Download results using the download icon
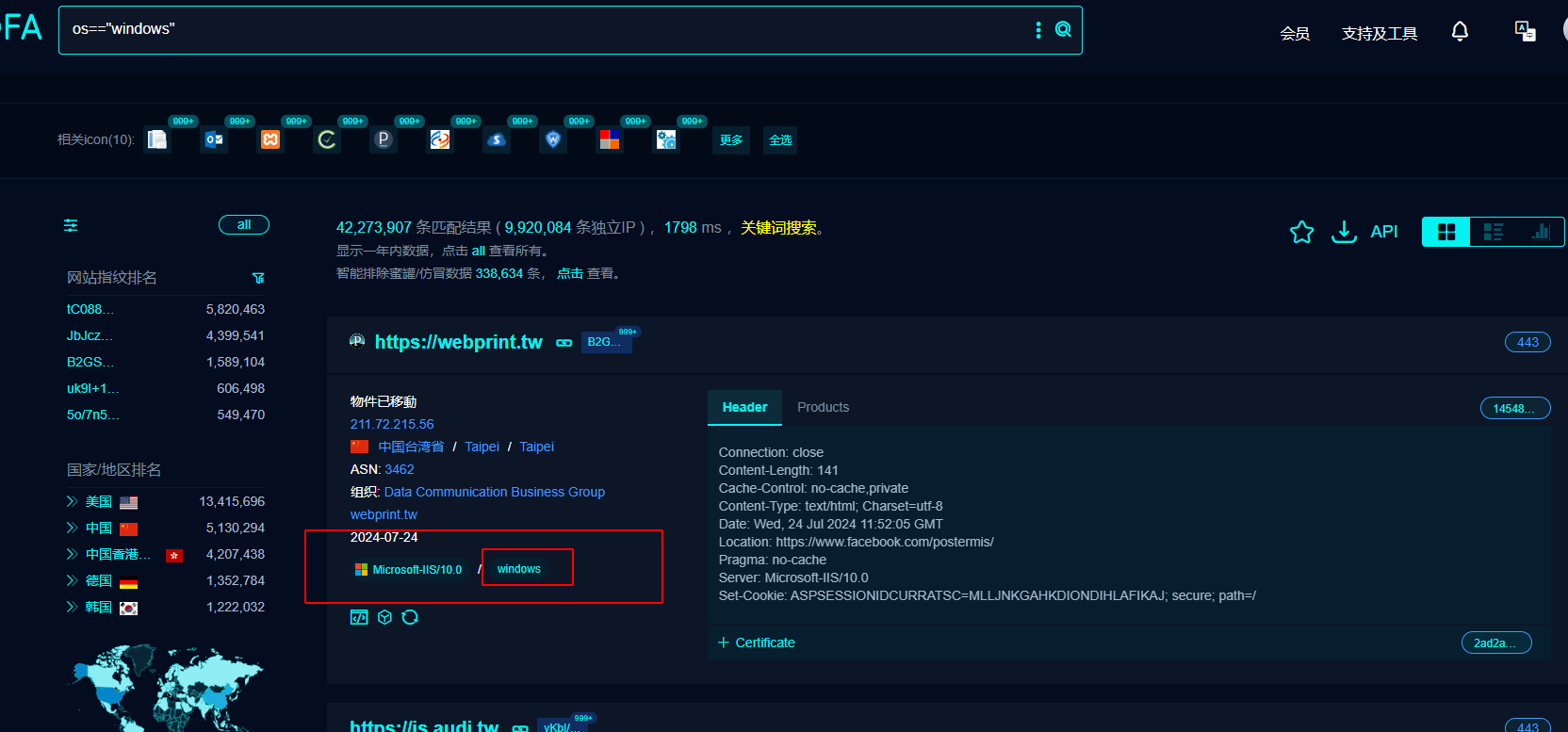 (1344, 232)
